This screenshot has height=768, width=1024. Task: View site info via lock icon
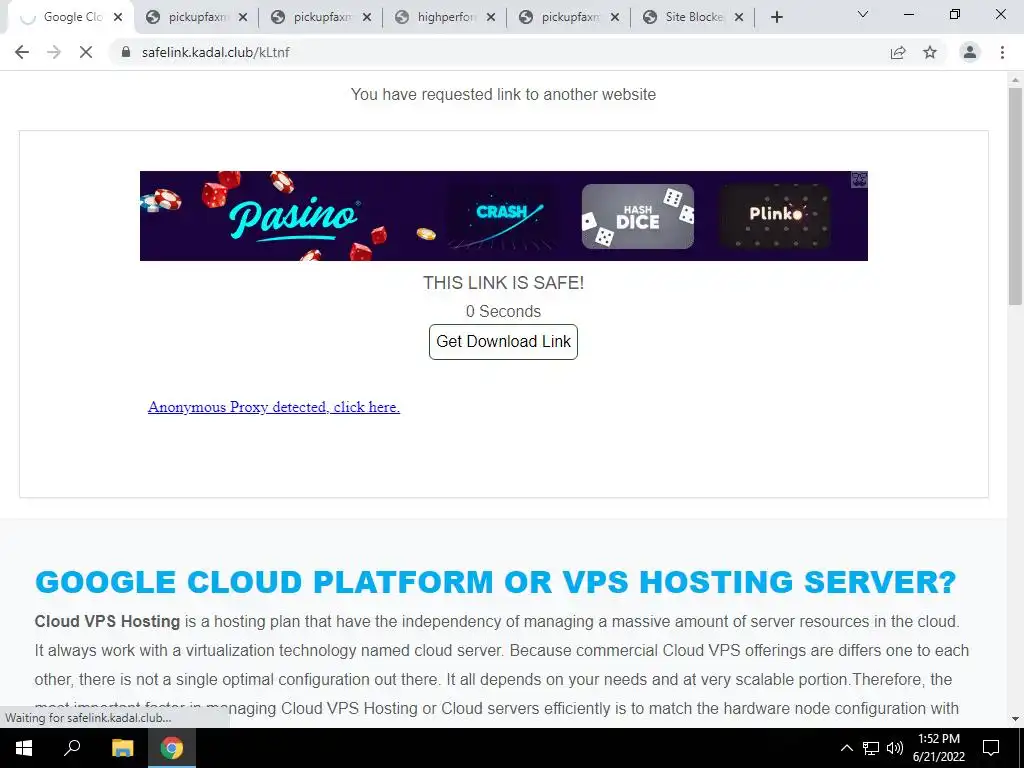(x=126, y=52)
